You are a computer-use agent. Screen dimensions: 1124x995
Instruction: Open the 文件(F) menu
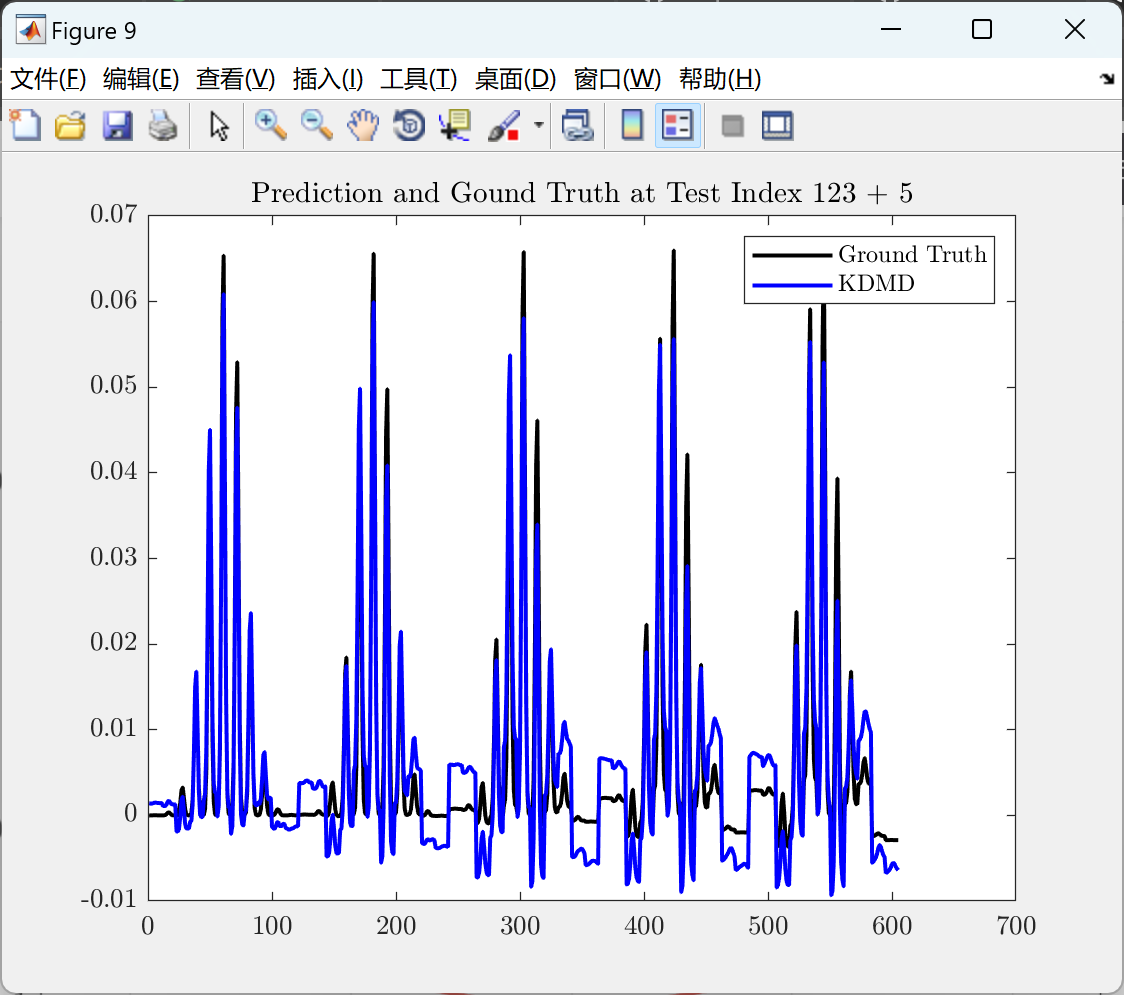[x=48, y=79]
